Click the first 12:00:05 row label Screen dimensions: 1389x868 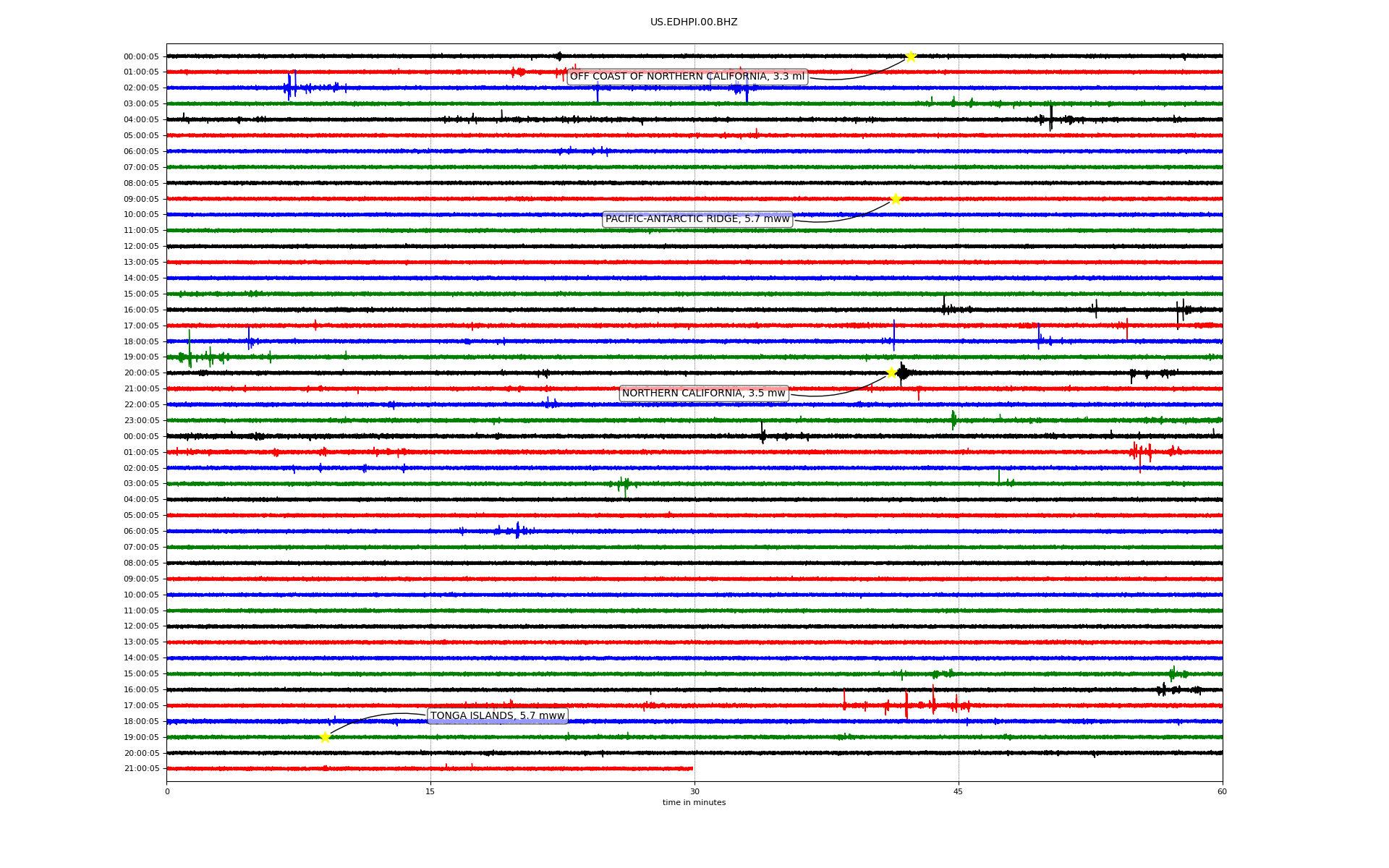[x=141, y=247]
